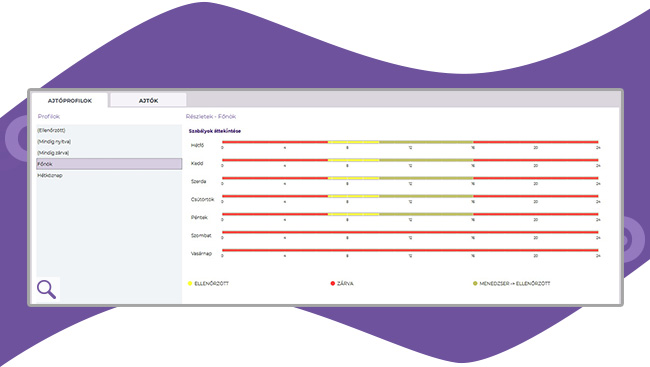Click the yellow segment on Péntek timeline

pos(353,214)
